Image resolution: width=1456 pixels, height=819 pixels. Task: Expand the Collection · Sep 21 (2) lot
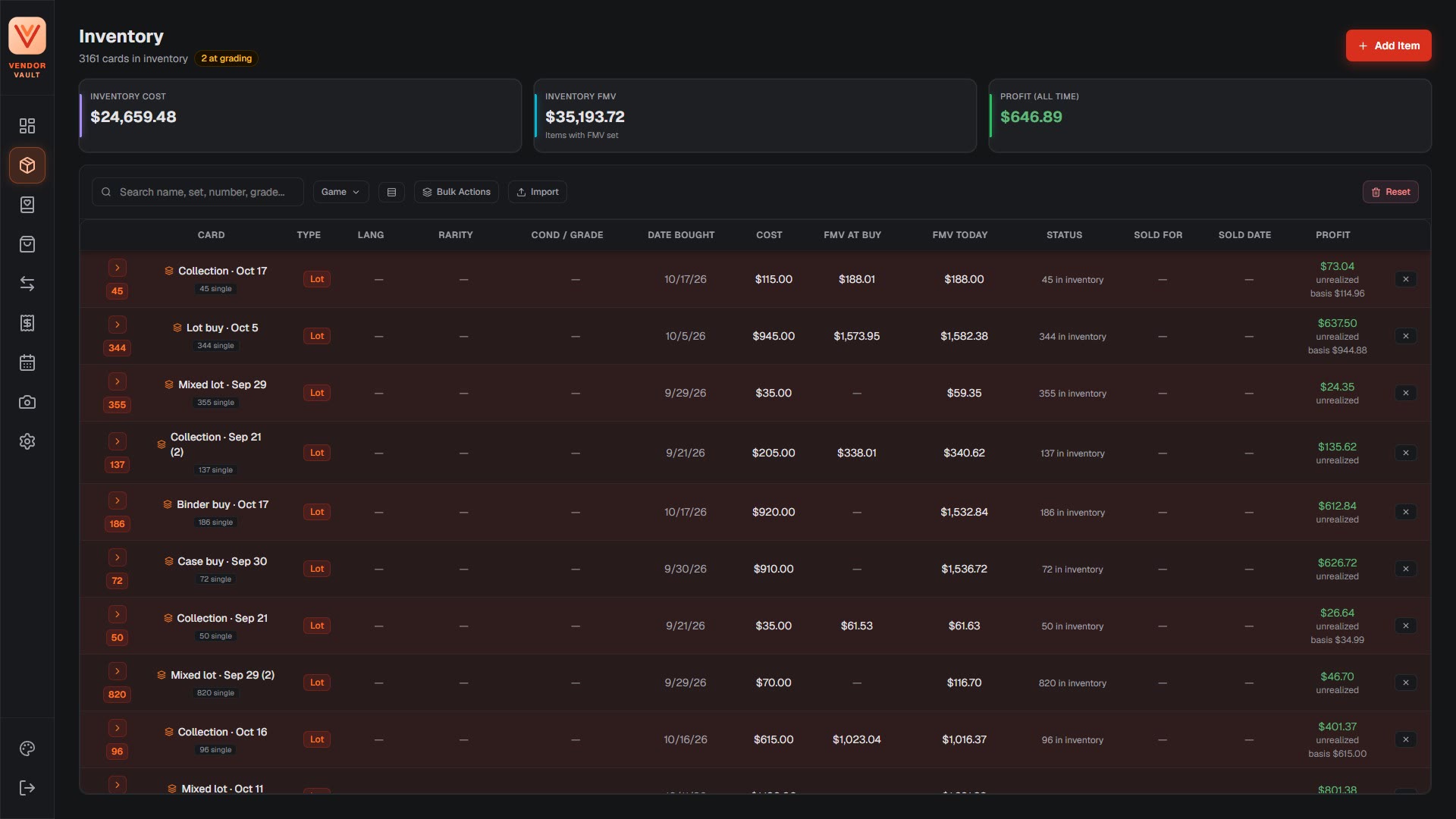point(117,441)
